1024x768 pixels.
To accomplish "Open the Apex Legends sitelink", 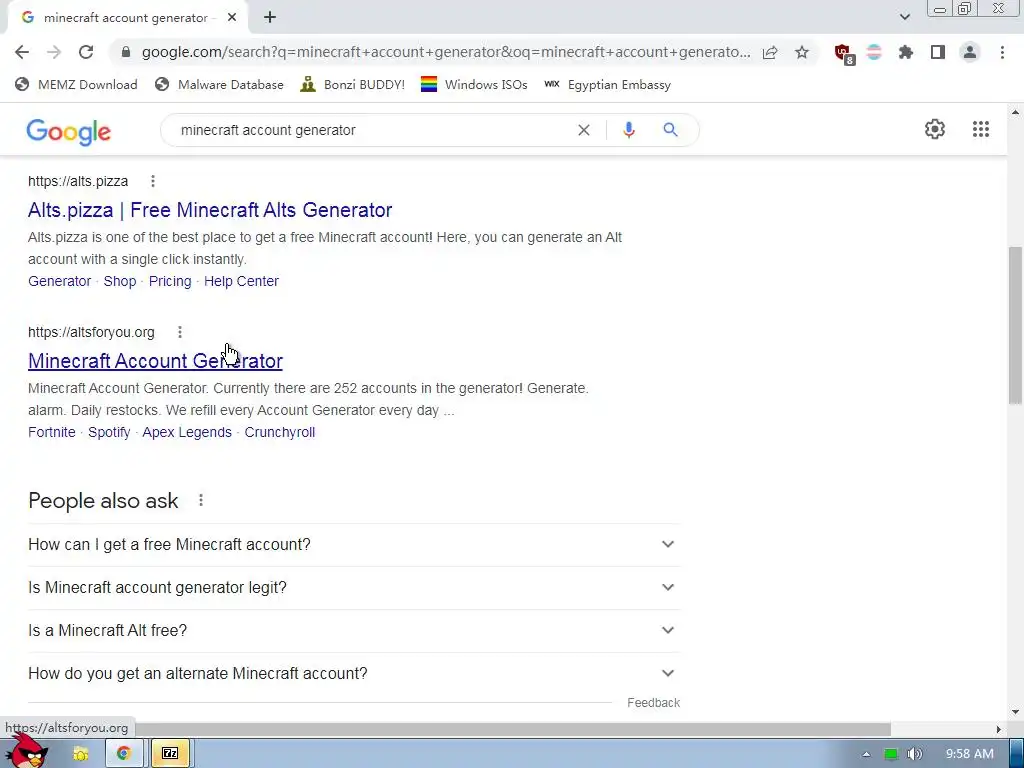I will coord(187,432).
